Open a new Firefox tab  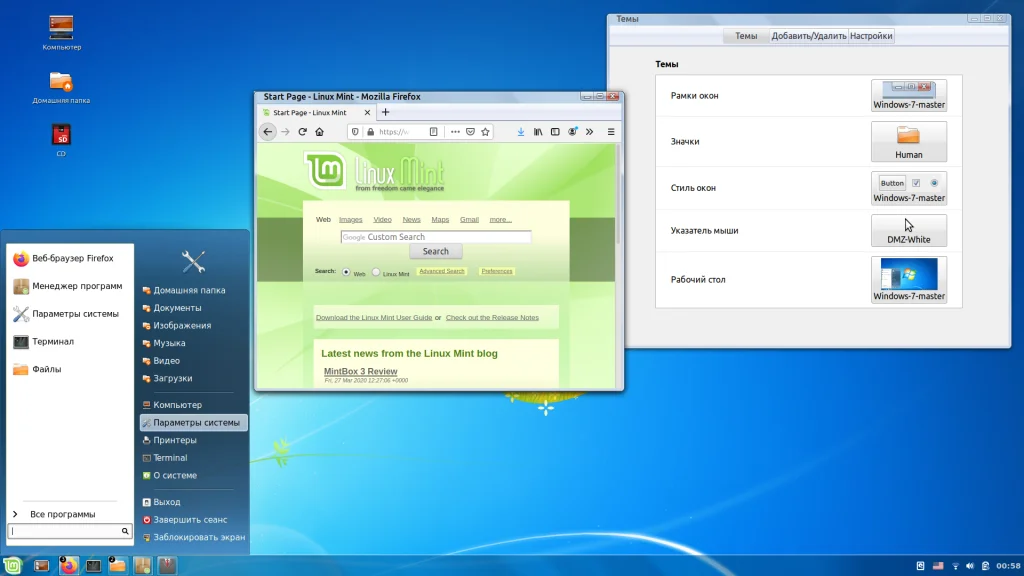pyautogui.click(x=385, y=113)
